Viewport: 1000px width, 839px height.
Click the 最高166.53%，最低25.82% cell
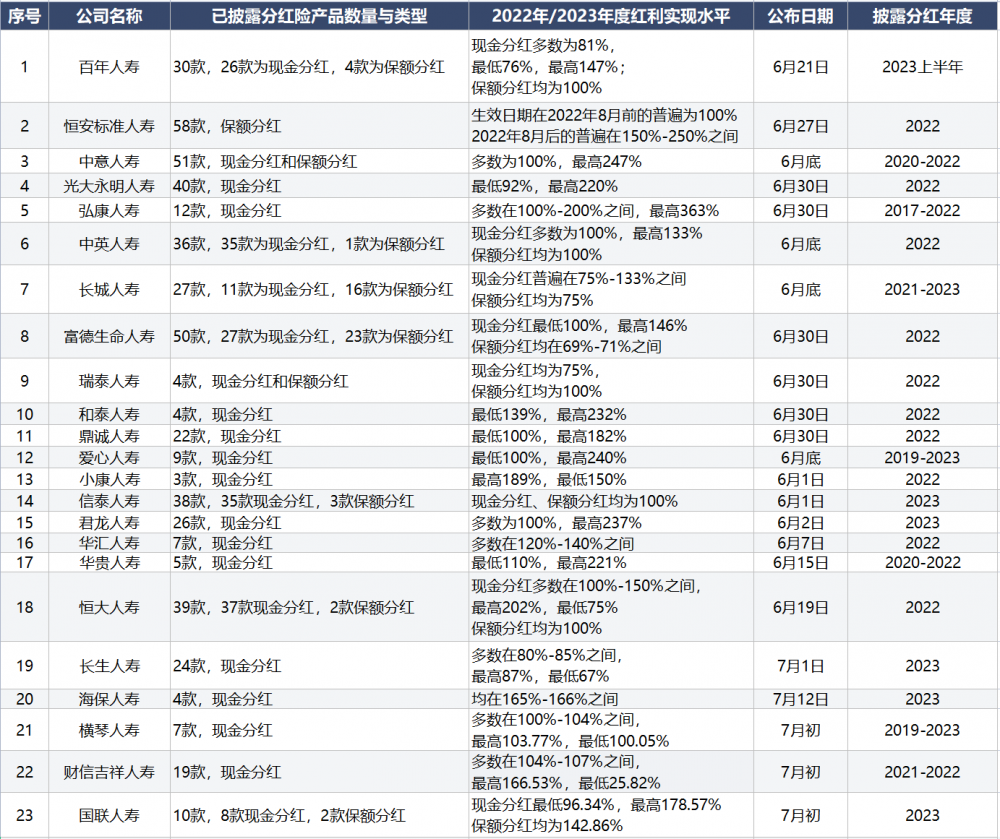pos(610,772)
